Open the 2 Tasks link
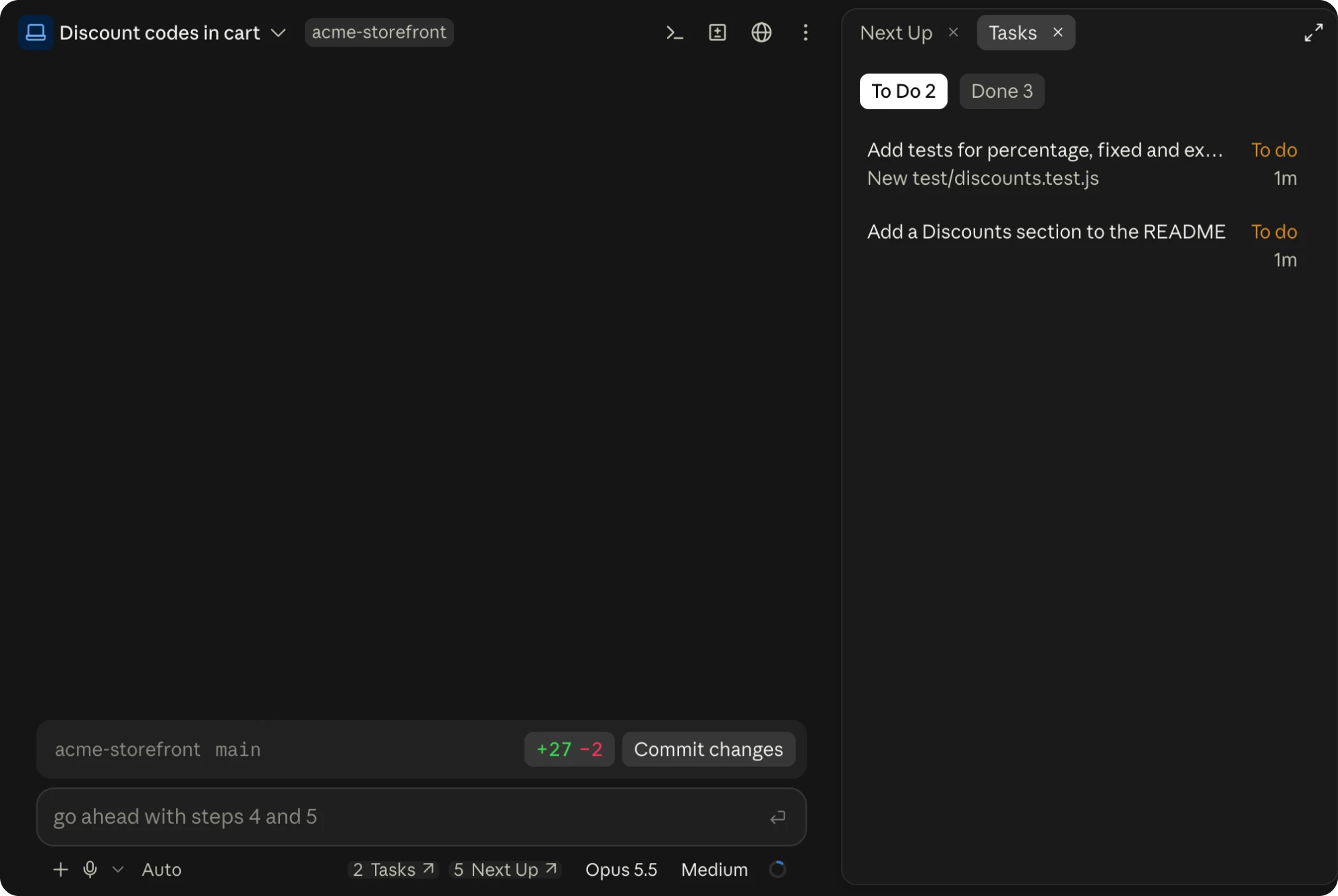Screen dimensions: 1338x896 tap(393, 870)
